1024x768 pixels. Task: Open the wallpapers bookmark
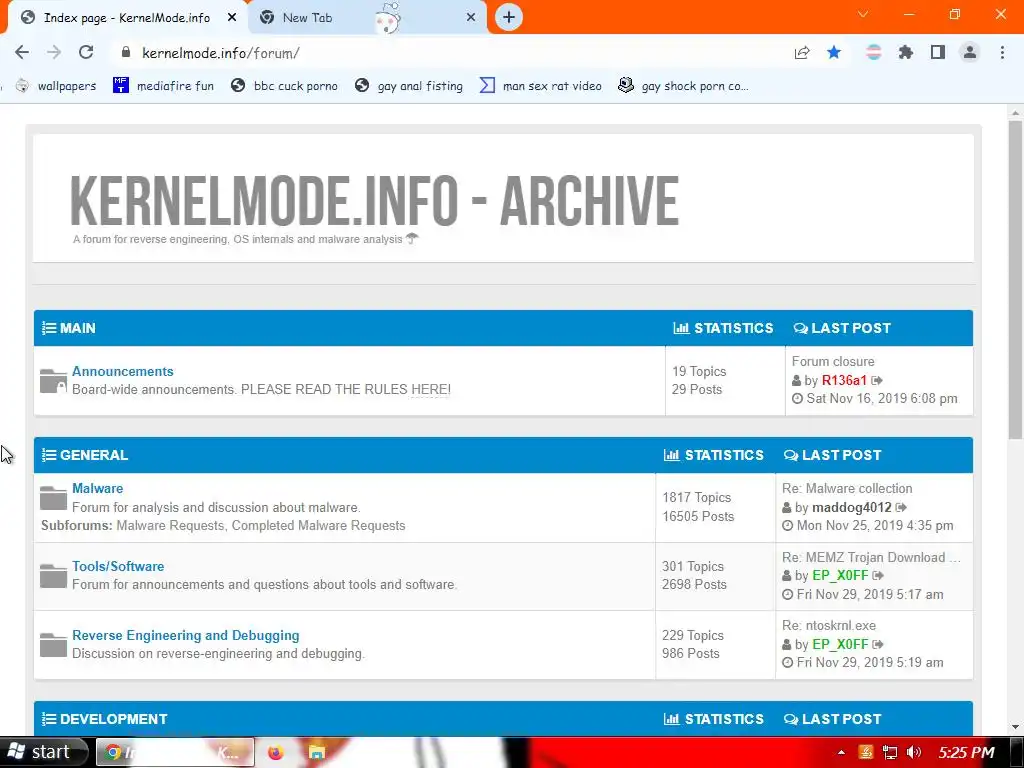click(x=56, y=86)
